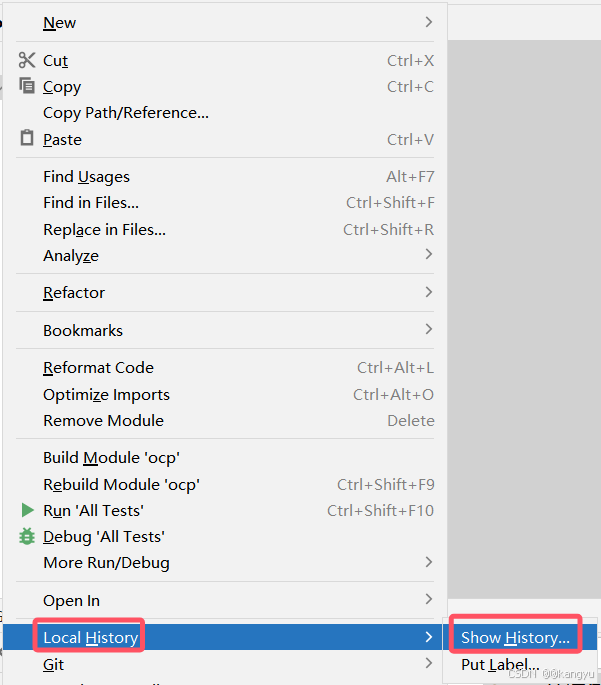Choose Rebuild Module 'ocp'

225,485
